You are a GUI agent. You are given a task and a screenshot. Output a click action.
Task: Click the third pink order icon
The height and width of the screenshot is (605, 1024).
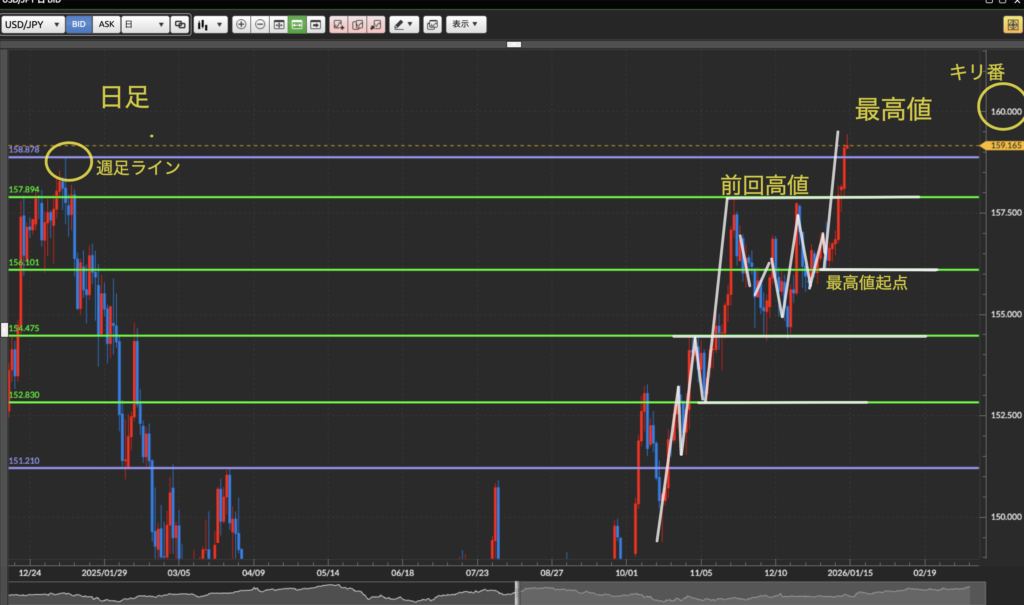pyautogui.click(x=376, y=25)
